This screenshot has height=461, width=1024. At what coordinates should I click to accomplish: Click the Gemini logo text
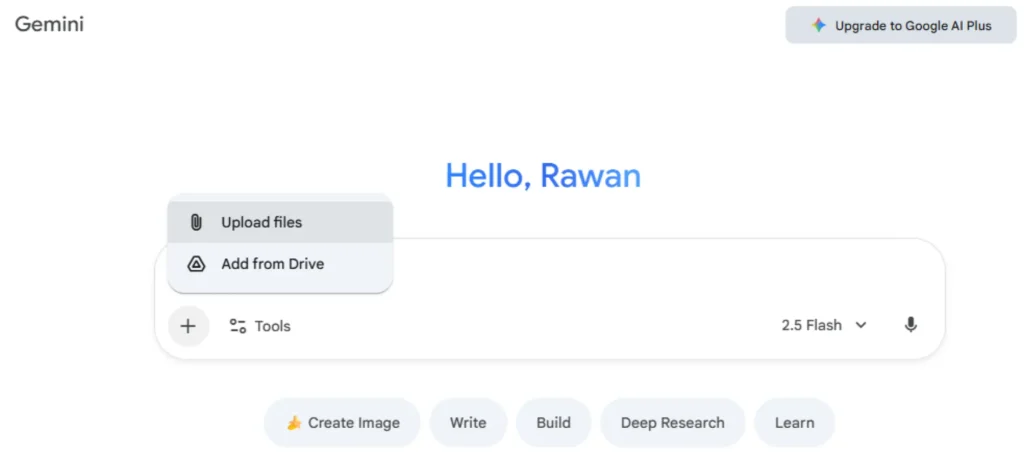point(49,24)
